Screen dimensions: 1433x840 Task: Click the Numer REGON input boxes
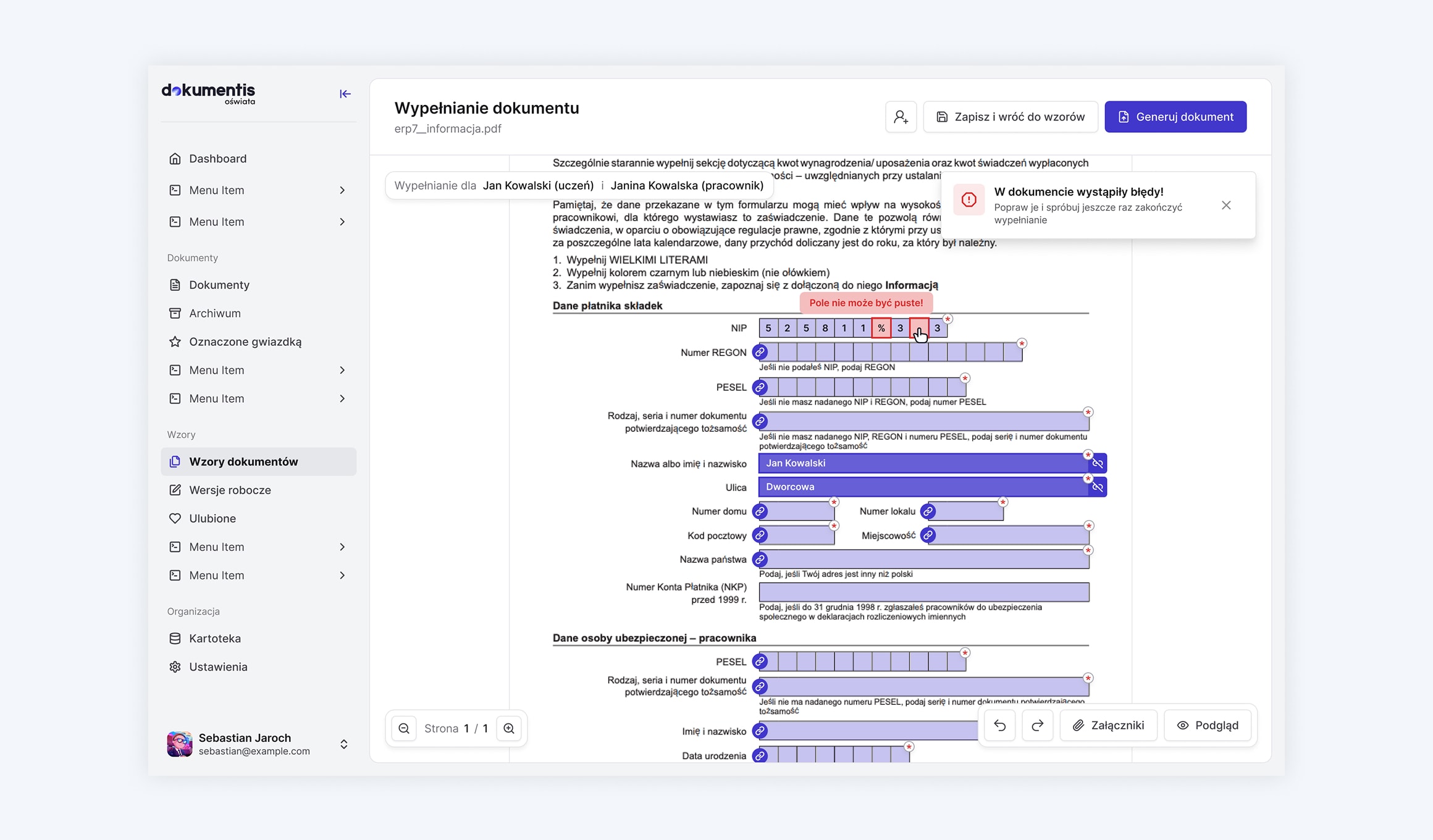tap(891, 352)
